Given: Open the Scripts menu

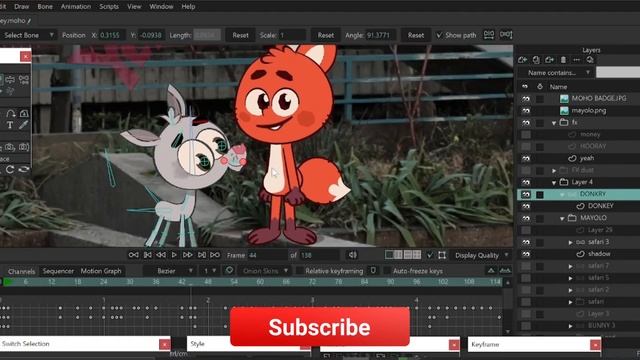Looking at the screenshot, I should point(109,7).
